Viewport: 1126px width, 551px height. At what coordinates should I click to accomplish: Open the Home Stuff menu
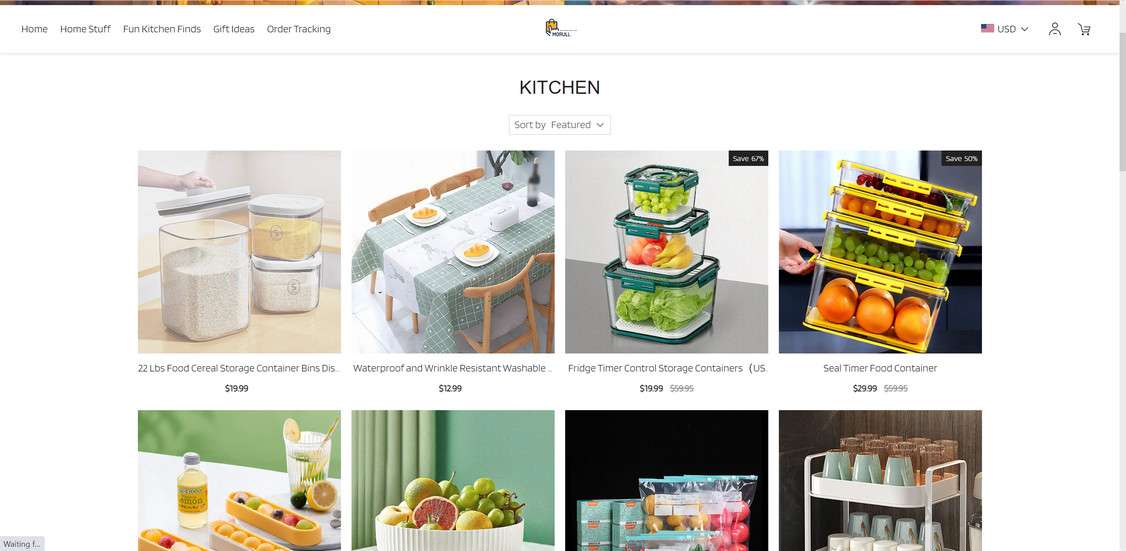(x=85, y=29)
